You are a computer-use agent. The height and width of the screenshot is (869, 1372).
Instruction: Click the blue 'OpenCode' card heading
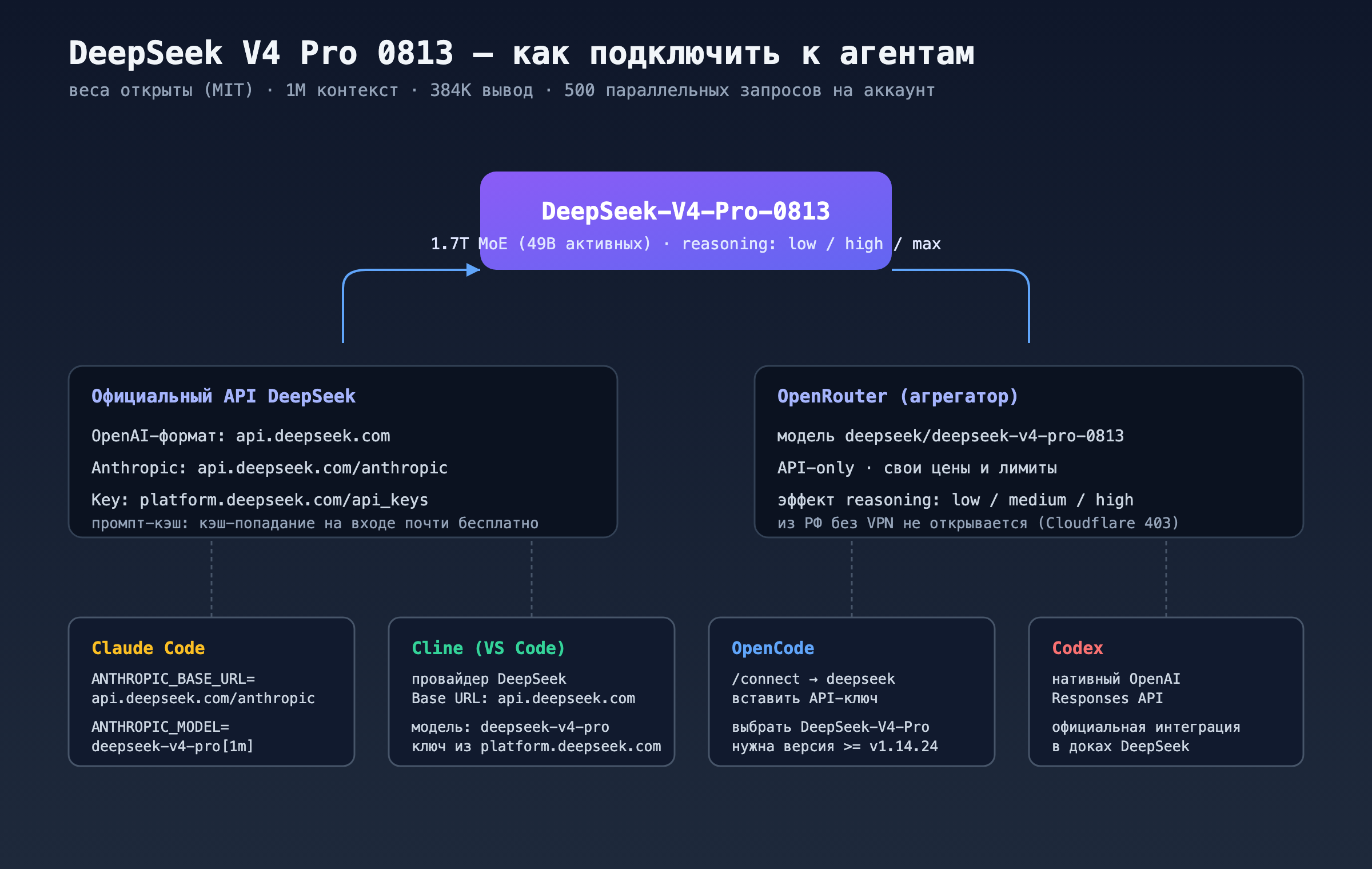773,648
